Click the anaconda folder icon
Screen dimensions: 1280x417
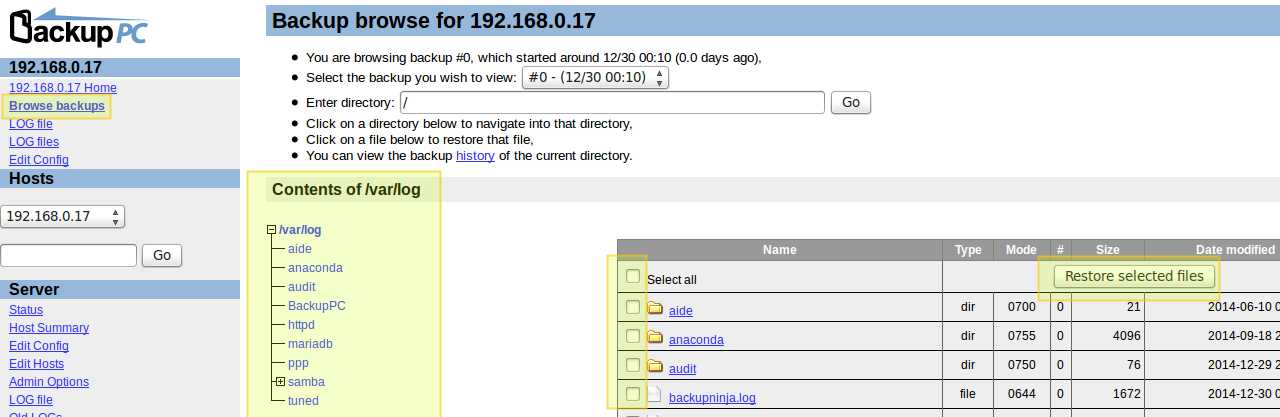tap(655, 337)
